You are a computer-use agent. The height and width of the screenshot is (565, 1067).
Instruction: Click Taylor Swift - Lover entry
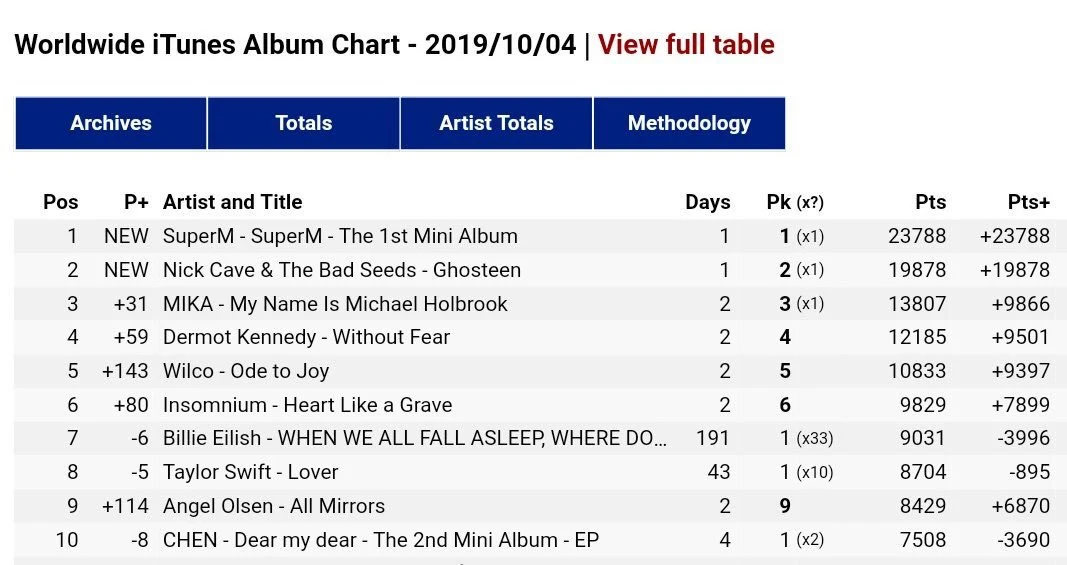pos(250,472)
